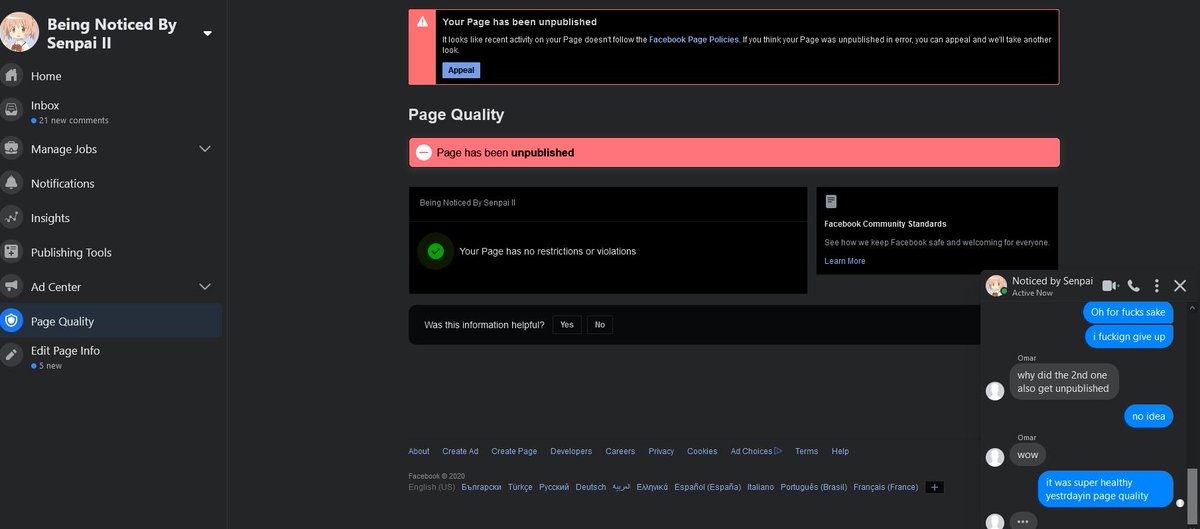The image size is (1200, 529).
Task: Click Omar's avatar beside 'wow' message
Action: (994, 457)
